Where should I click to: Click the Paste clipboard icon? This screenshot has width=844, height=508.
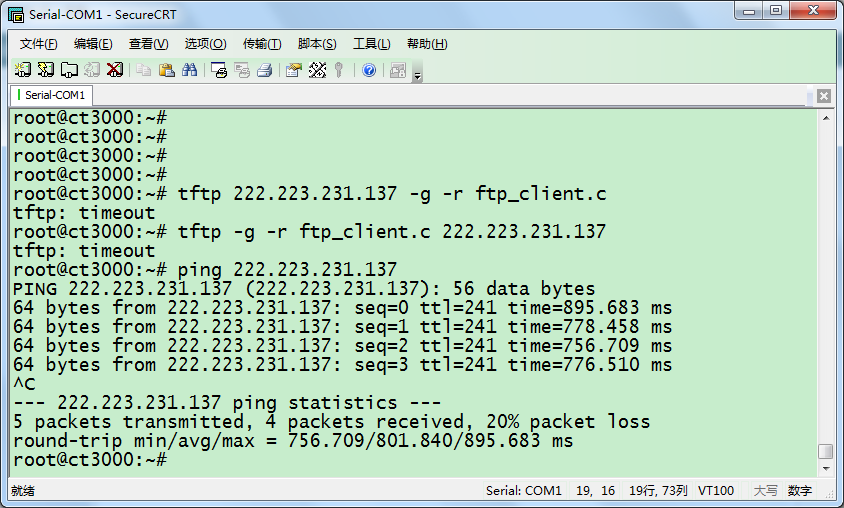[166, 70]
